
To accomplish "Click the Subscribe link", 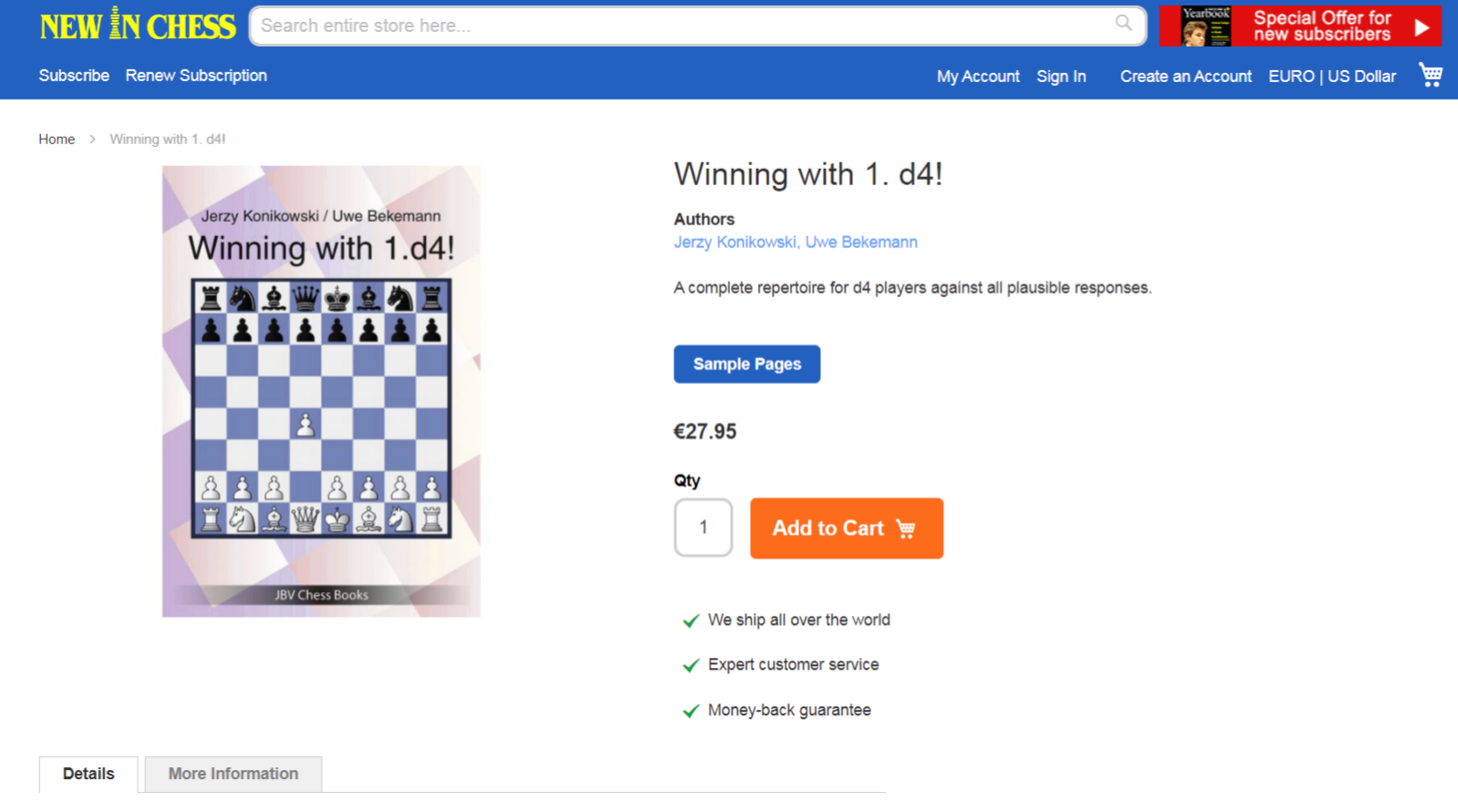I will pyautogui.click(x=74, y=76).
